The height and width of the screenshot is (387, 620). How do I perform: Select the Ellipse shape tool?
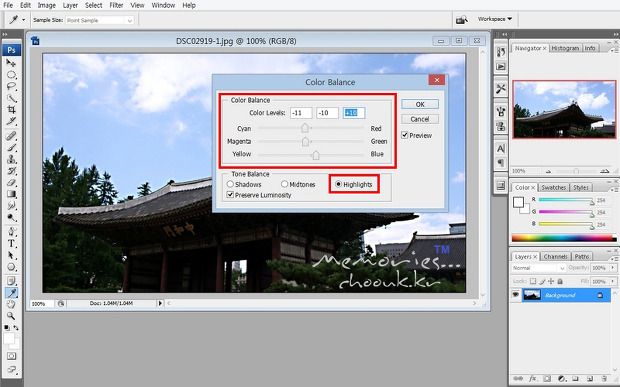click(x=11, y=266)
